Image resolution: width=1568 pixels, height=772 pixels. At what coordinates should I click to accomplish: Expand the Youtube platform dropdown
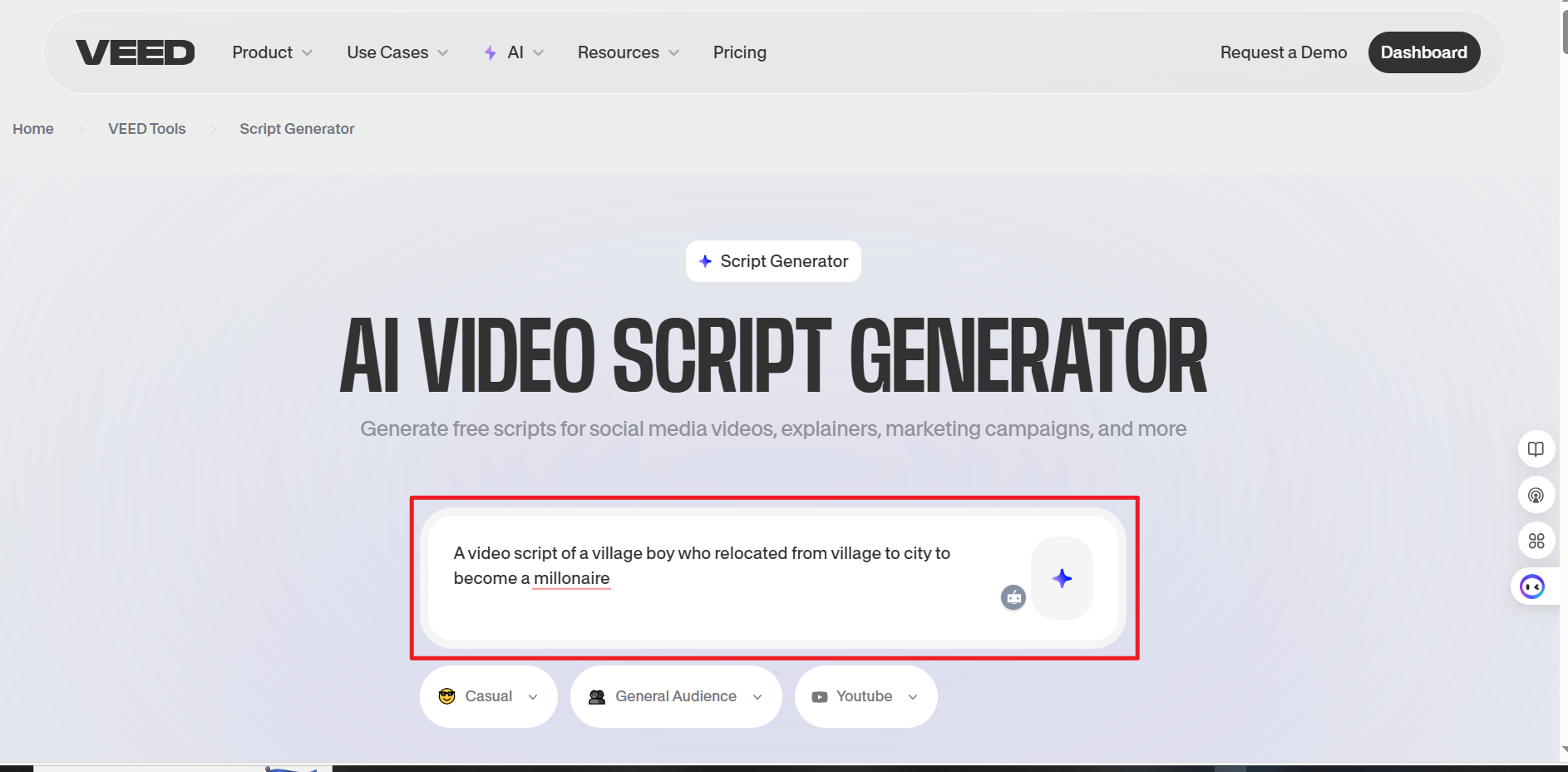912,696
